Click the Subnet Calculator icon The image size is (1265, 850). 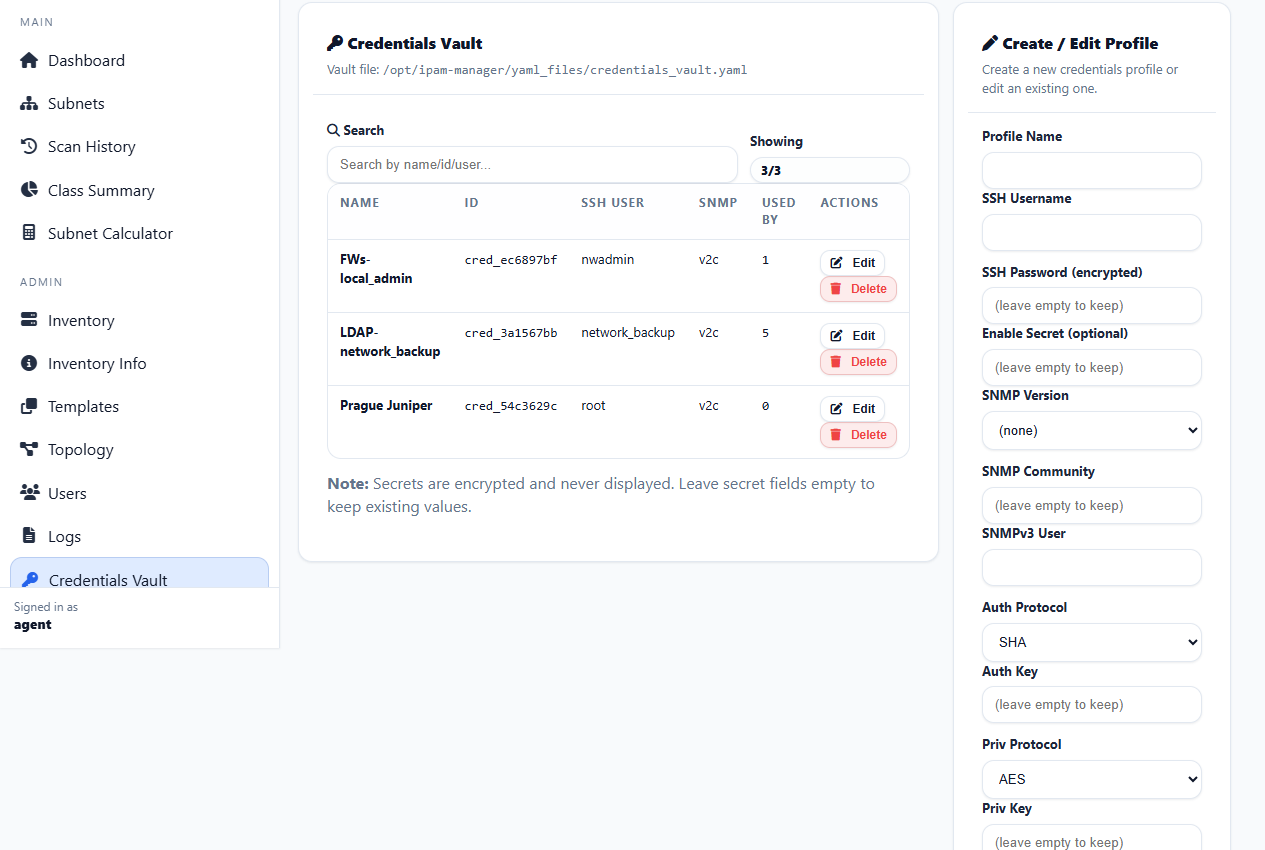[x=29, y=233]
